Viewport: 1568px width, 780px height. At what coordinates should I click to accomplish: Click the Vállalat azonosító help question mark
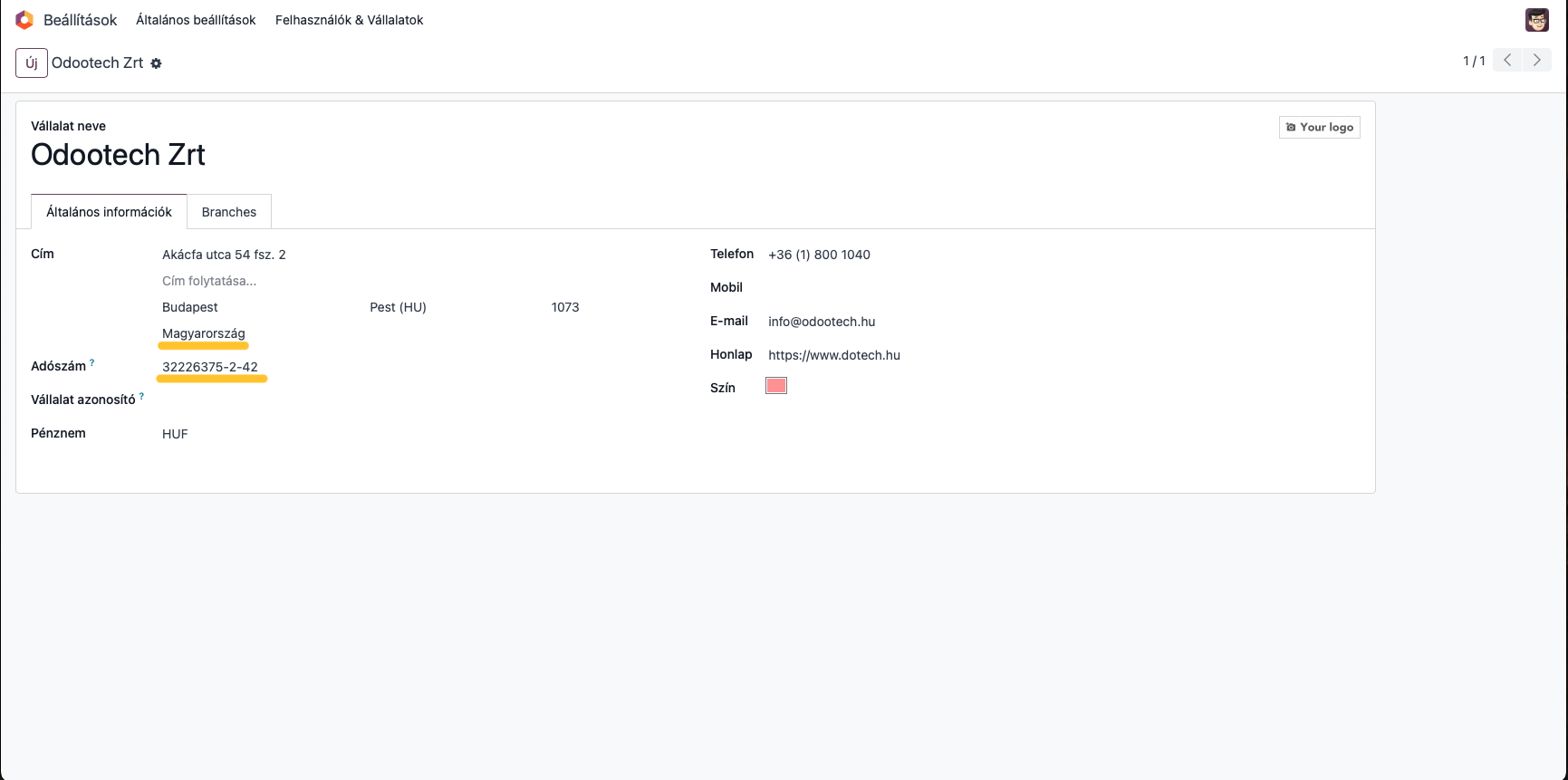coord(141,397)
